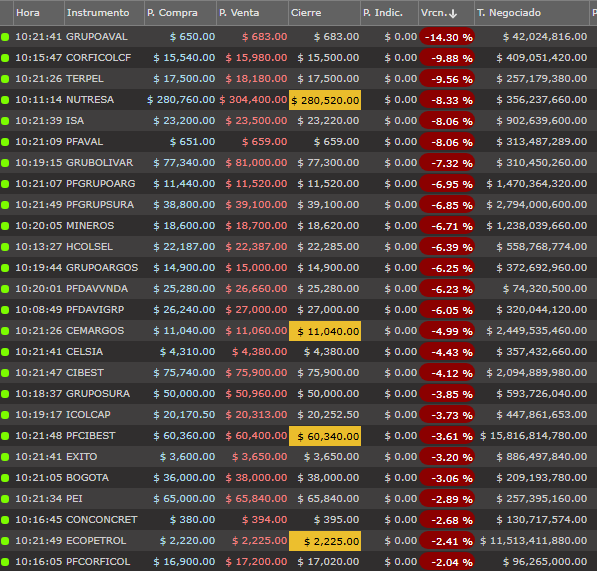Click ECOPETROL highlighted close price $ 2,225.00
Screen dimensions: 597x571
point(325,541)
